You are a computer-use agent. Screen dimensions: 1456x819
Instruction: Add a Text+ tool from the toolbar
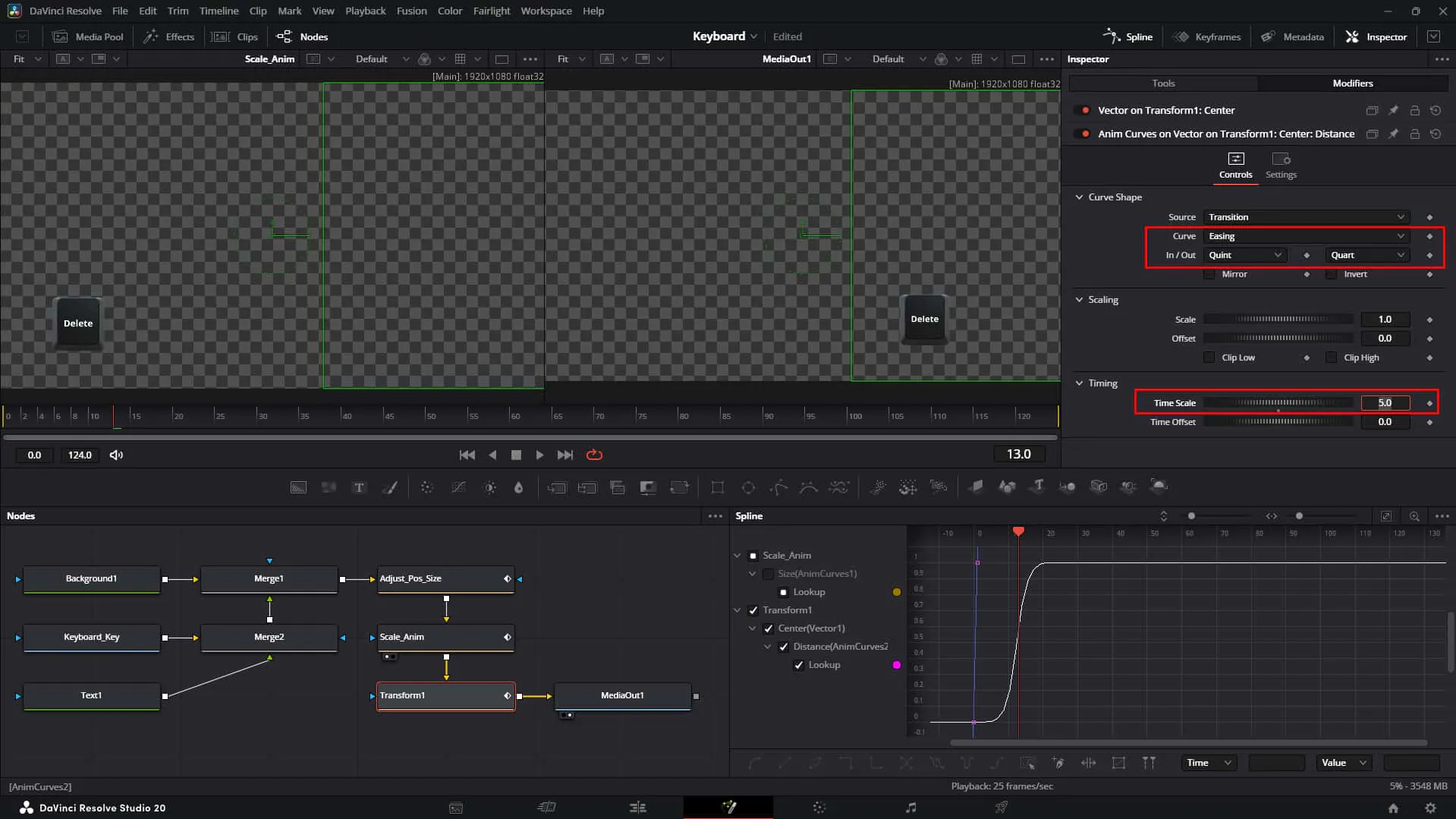(x=359, y=487)
